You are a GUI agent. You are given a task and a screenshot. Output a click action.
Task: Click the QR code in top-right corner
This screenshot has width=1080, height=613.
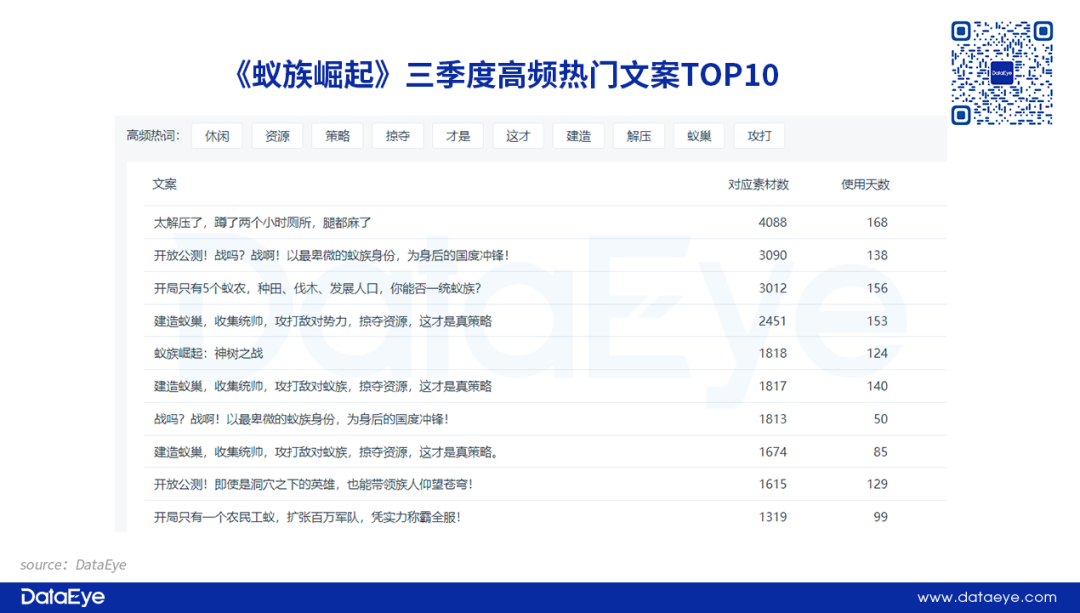(1001, 73)
